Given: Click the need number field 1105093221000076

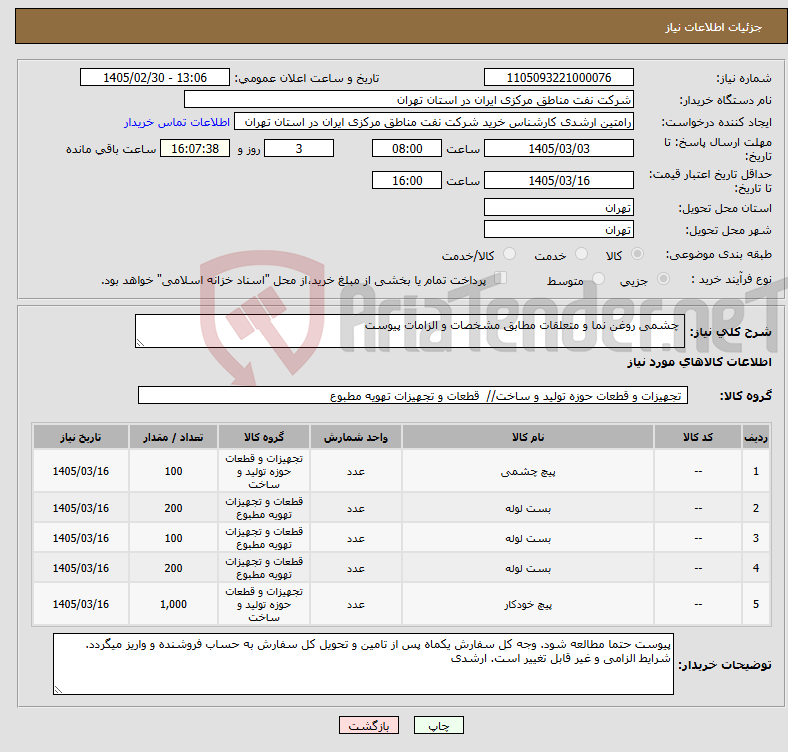Looking at the screenshot, I should click(558, 77).
